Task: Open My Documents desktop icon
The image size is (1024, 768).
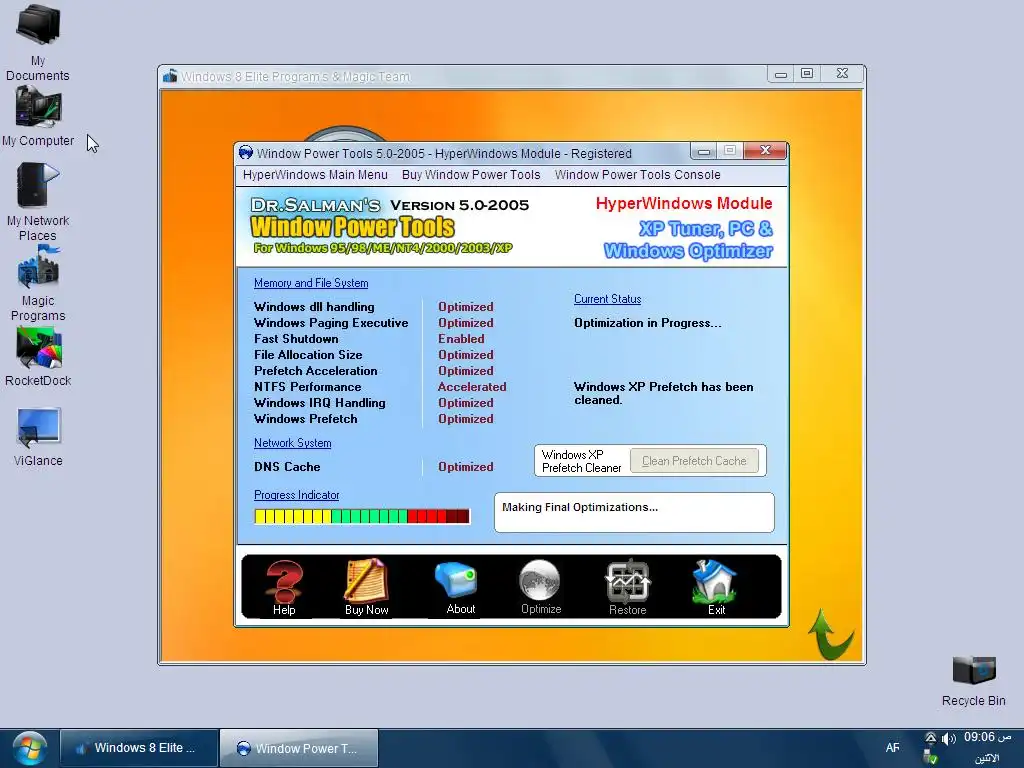Action: coord(38,42)
